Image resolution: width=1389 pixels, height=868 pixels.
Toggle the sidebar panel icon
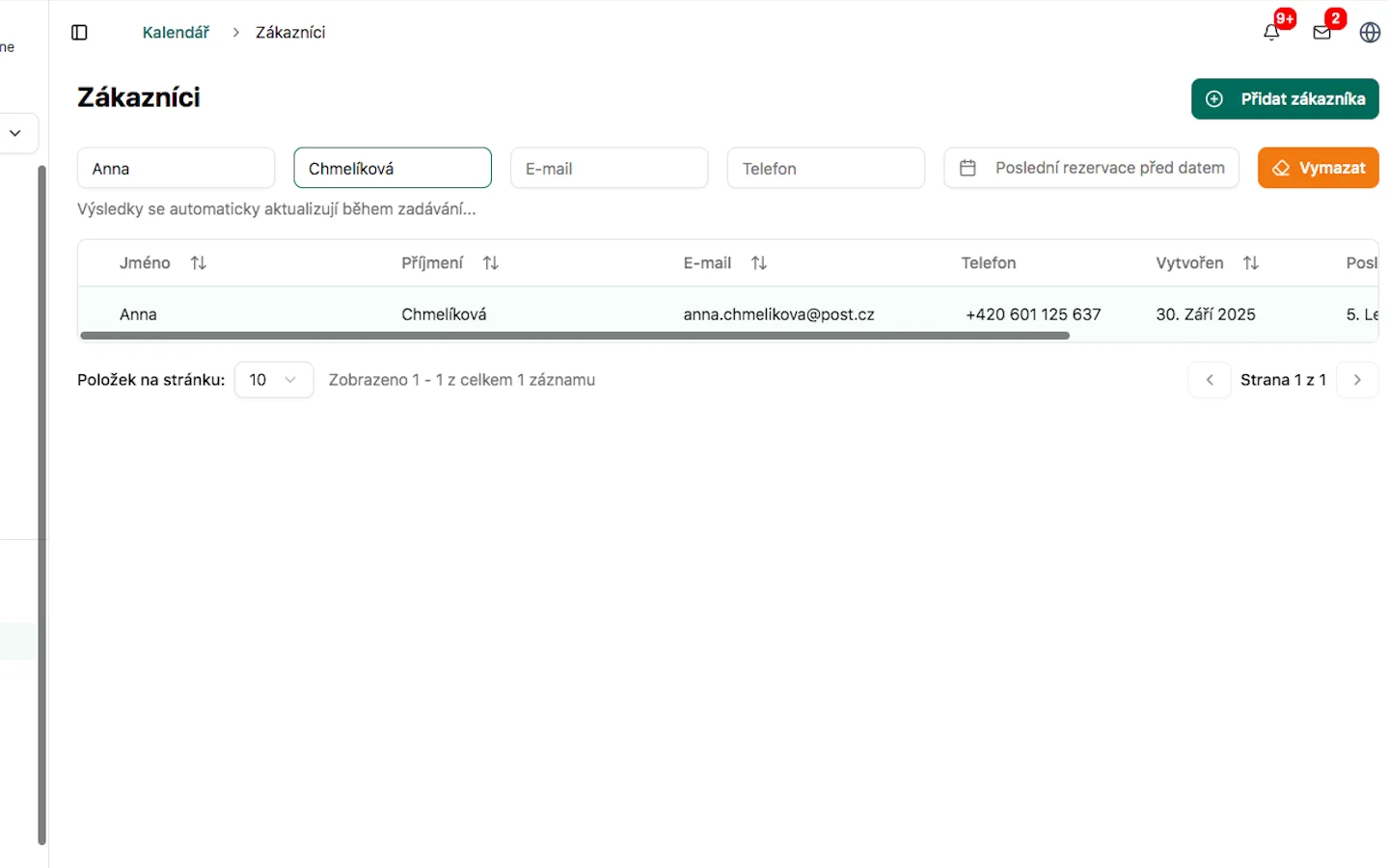click(x=79, y=33)
